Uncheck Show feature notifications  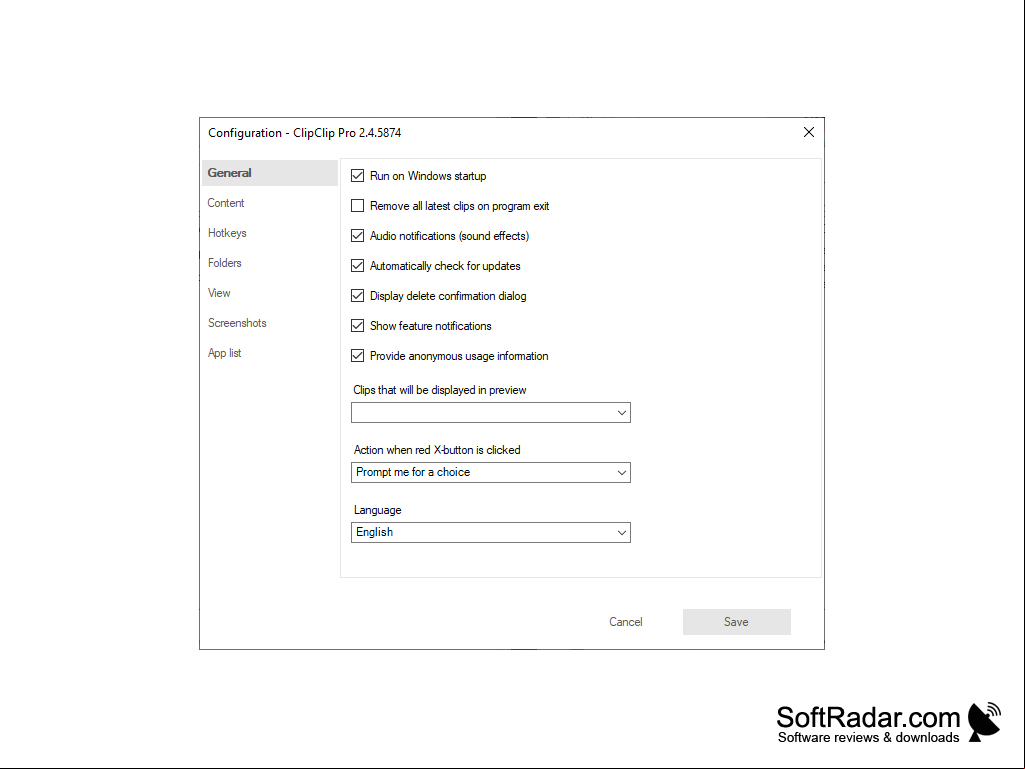click(358, 326)
